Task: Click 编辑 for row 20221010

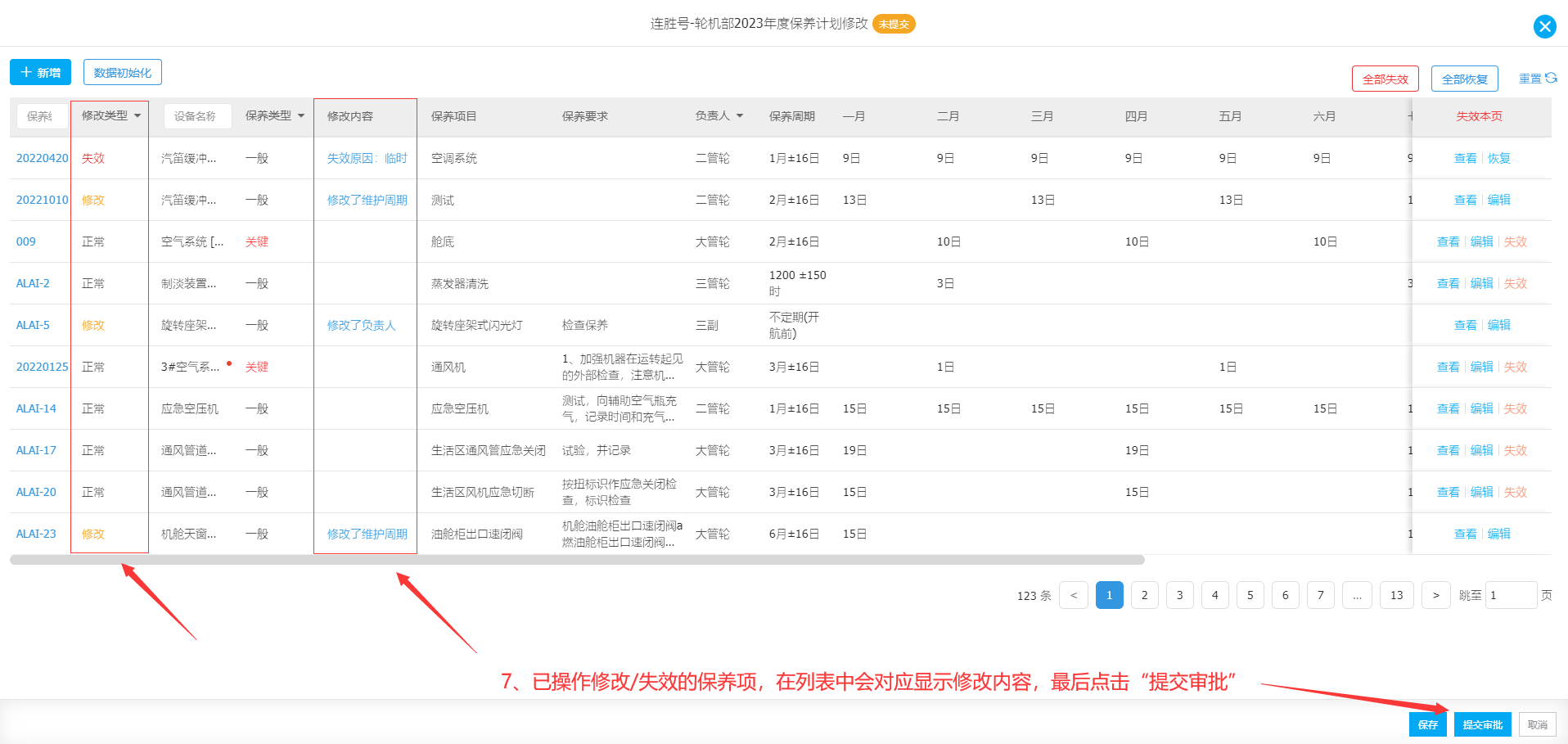Action: [x=1498, y=200]
